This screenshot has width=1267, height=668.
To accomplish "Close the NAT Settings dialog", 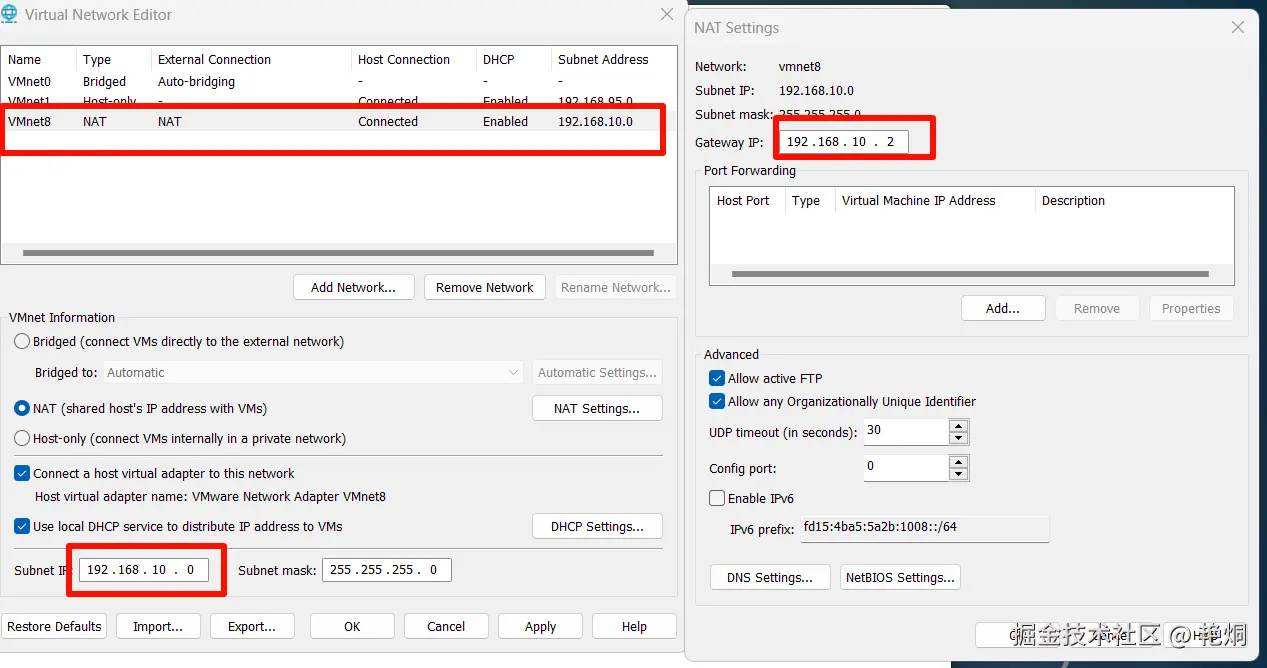I will (x=1238, y=28).
